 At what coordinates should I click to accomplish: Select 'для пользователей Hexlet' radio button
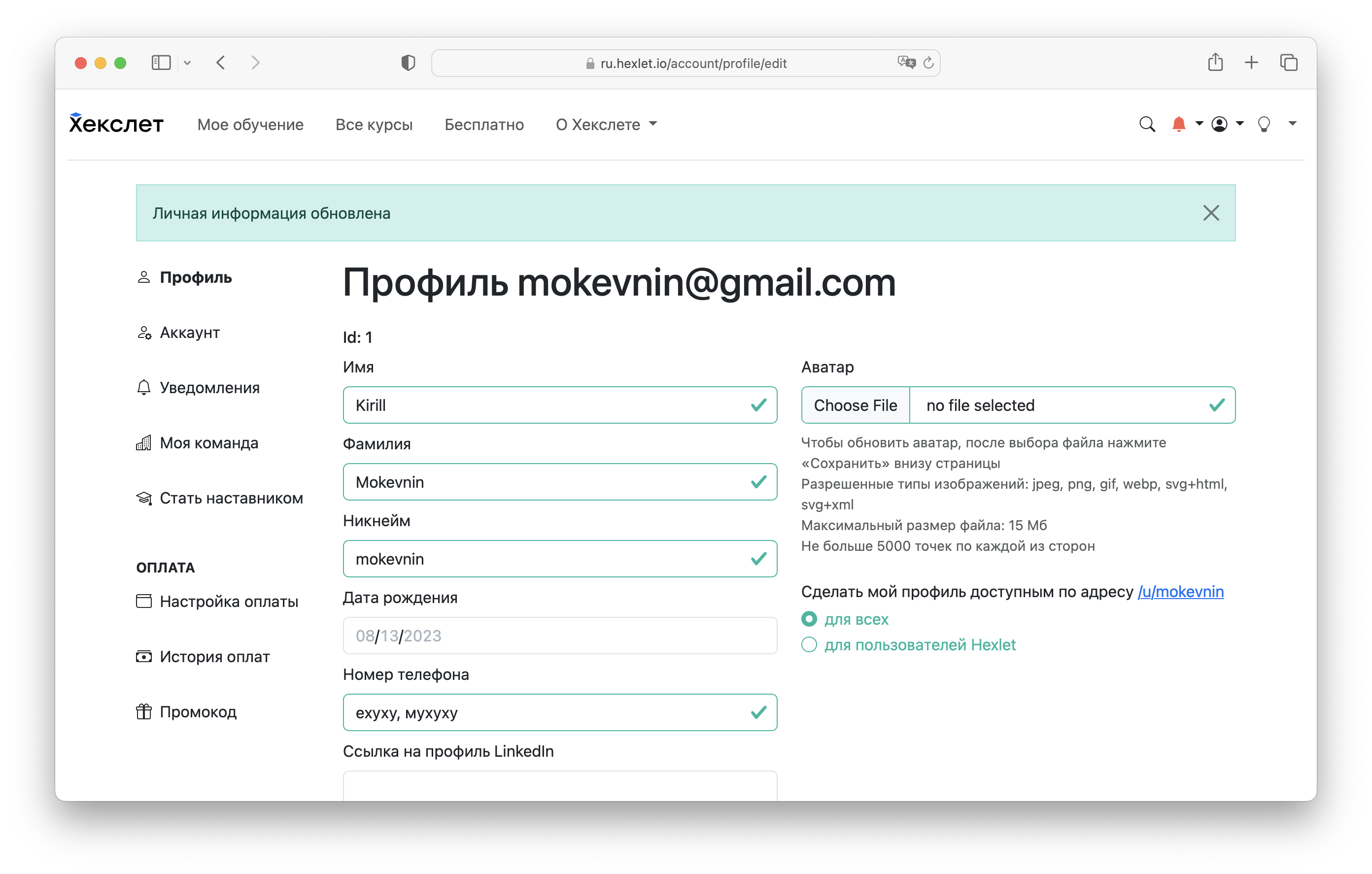809,644
